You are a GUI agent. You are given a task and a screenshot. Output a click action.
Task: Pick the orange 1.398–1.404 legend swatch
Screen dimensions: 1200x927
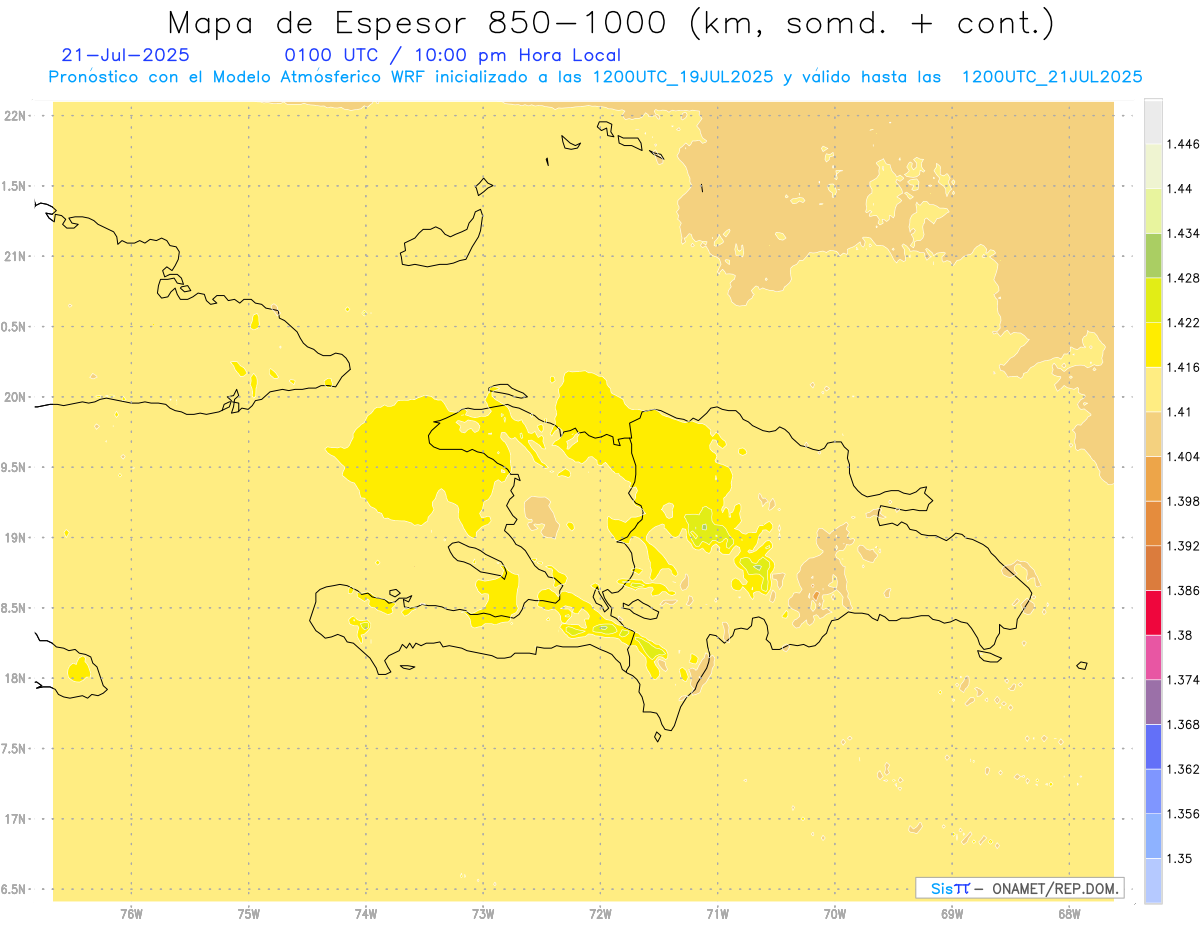coord(1153,479)
